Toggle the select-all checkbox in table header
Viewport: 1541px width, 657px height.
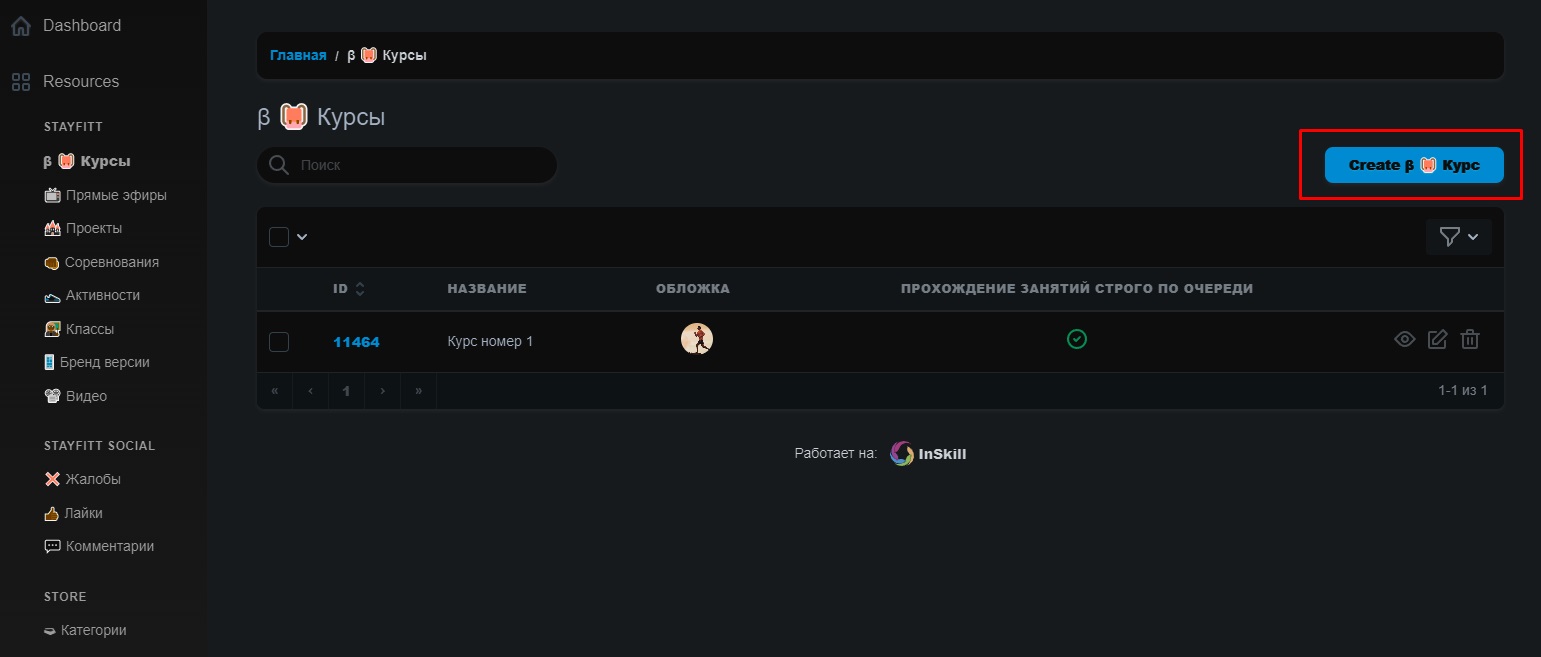pos(279,237)
